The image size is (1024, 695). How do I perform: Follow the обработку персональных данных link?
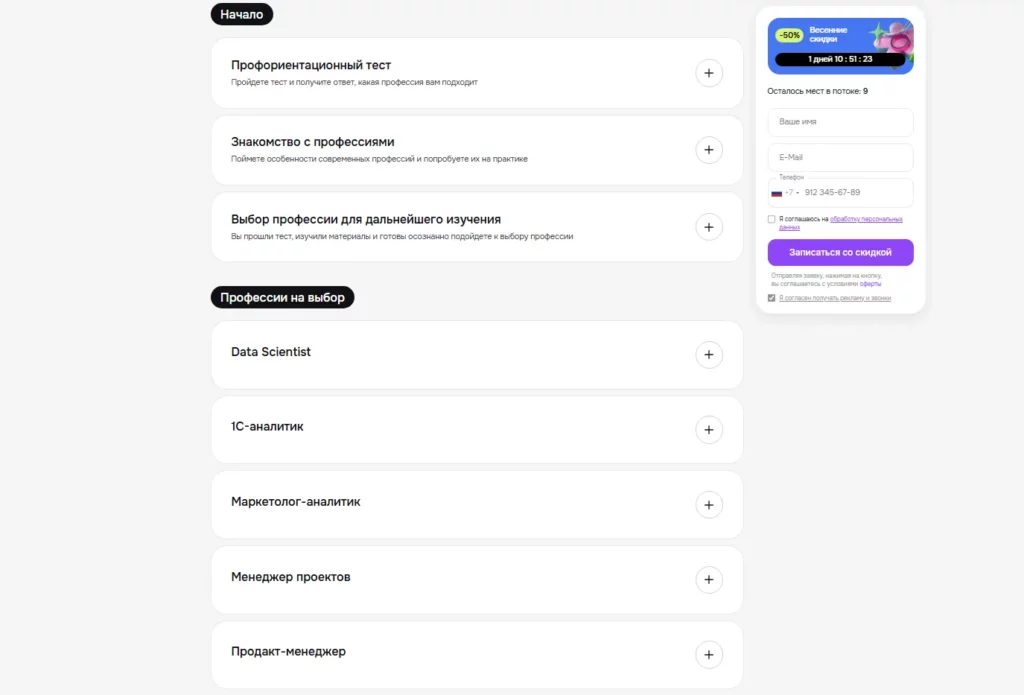[864, 219]
